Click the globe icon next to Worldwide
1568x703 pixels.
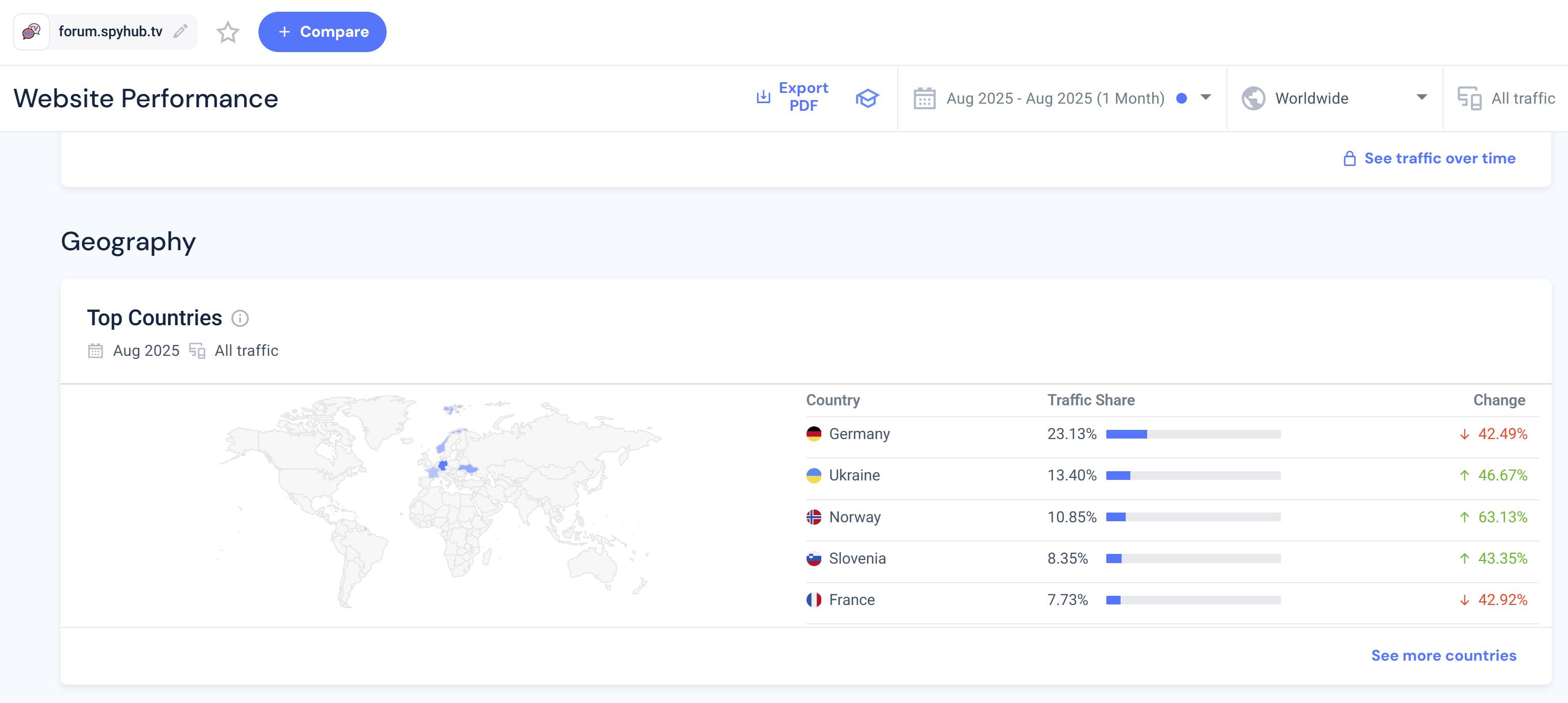(x=1253, y=98)
